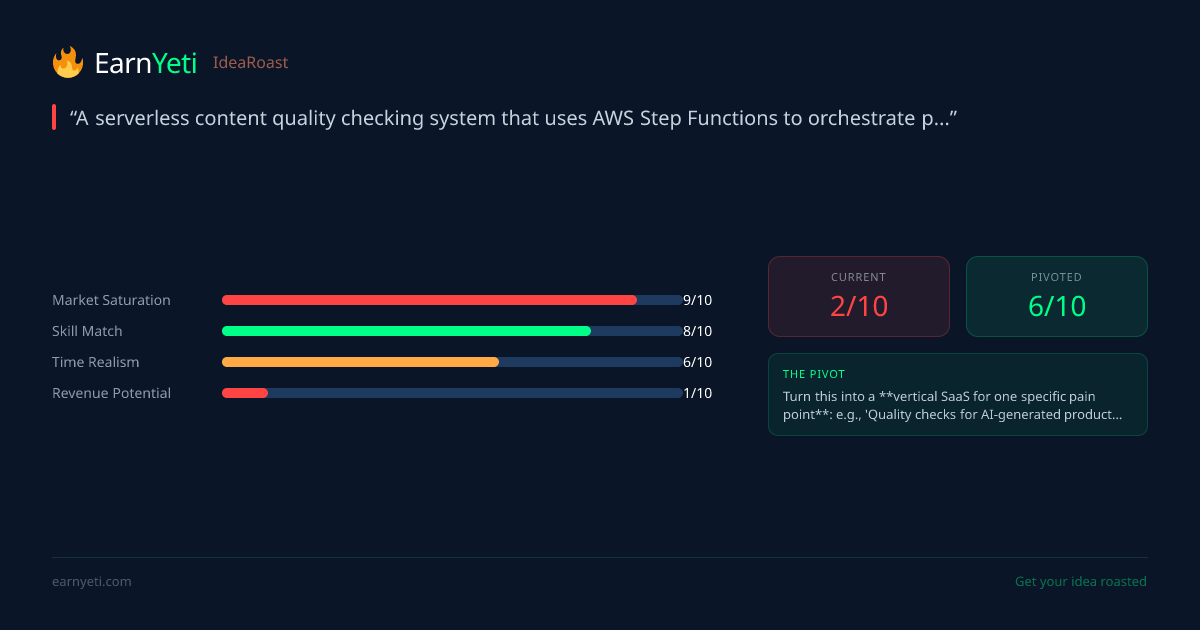Click the Time Realism label
Viewport: 1200px width, 630px height.
tap(96, 362)
